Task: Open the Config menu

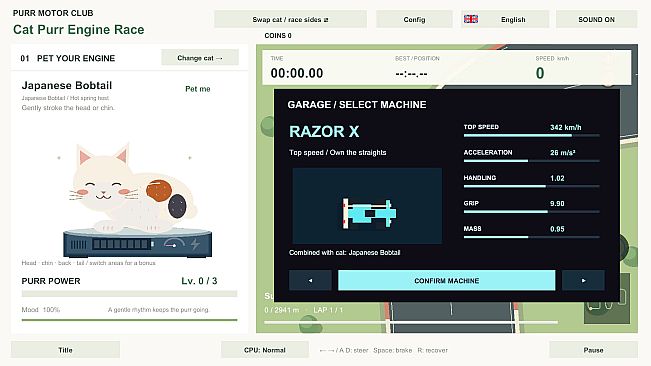Action: click(x=414, y=20)
